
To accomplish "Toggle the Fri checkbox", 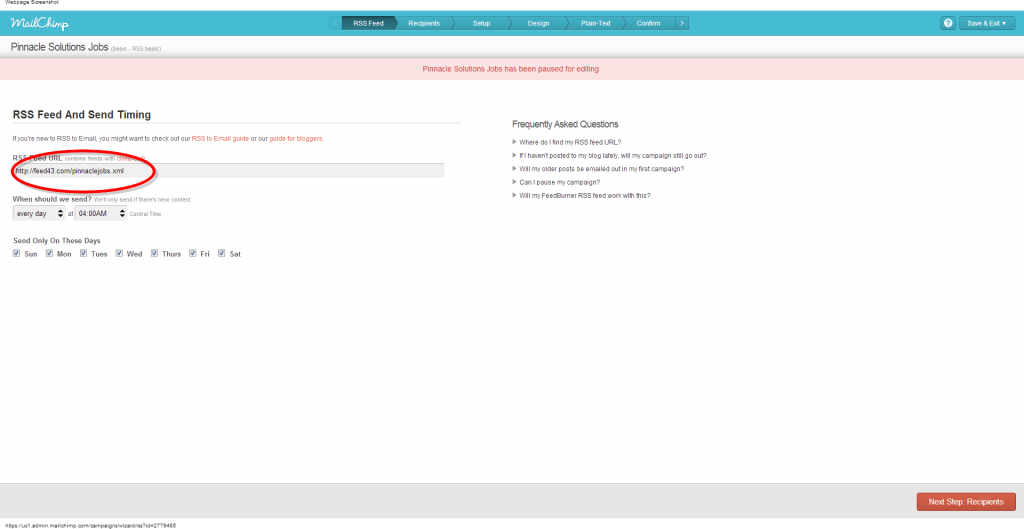I will coord(193,253).
